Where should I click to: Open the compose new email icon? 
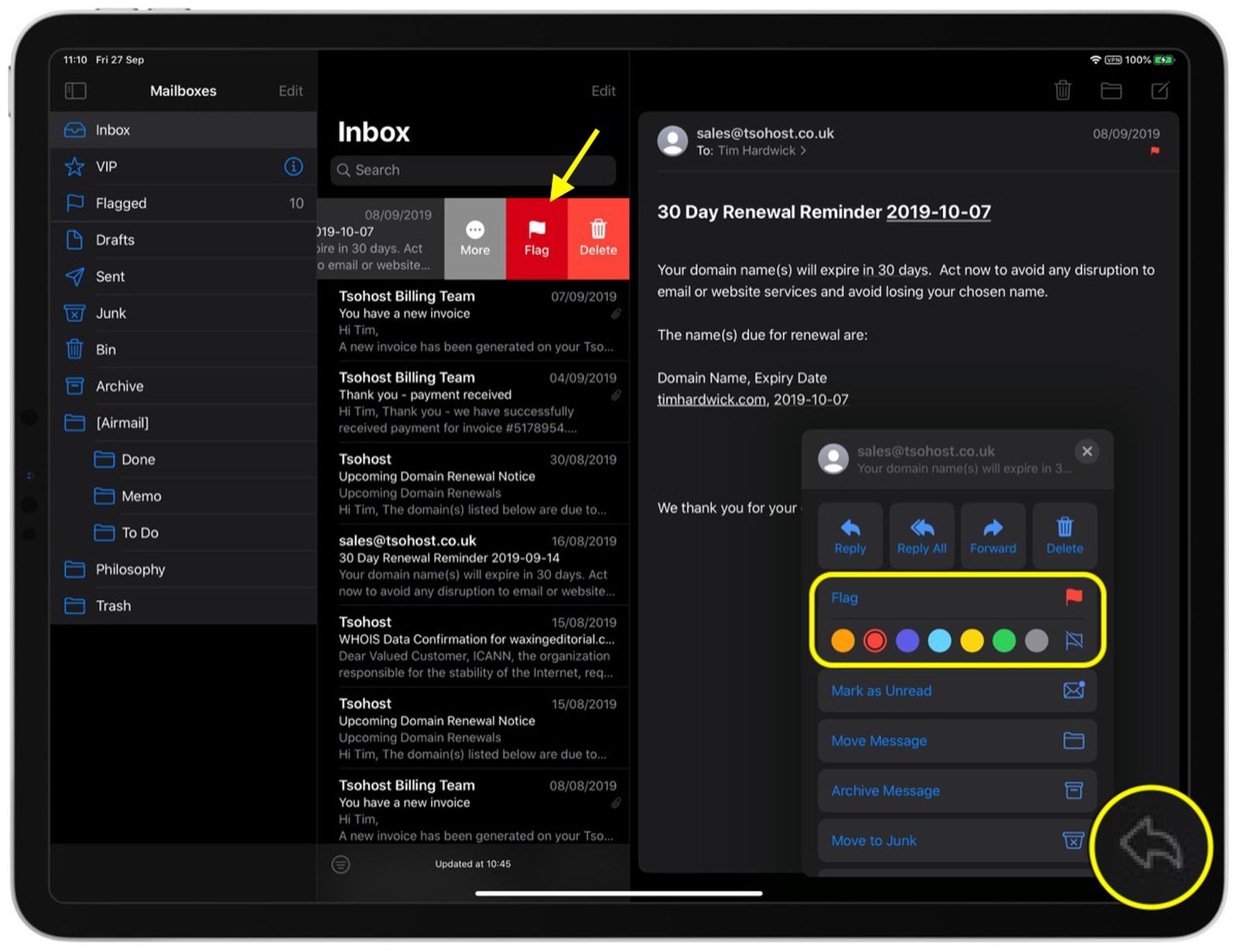coord(1160,90)
